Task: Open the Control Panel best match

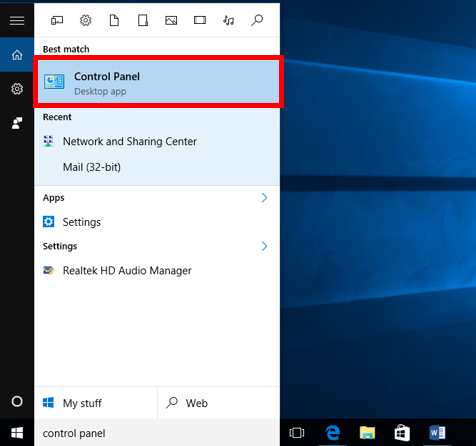Action: click(158, 82)
